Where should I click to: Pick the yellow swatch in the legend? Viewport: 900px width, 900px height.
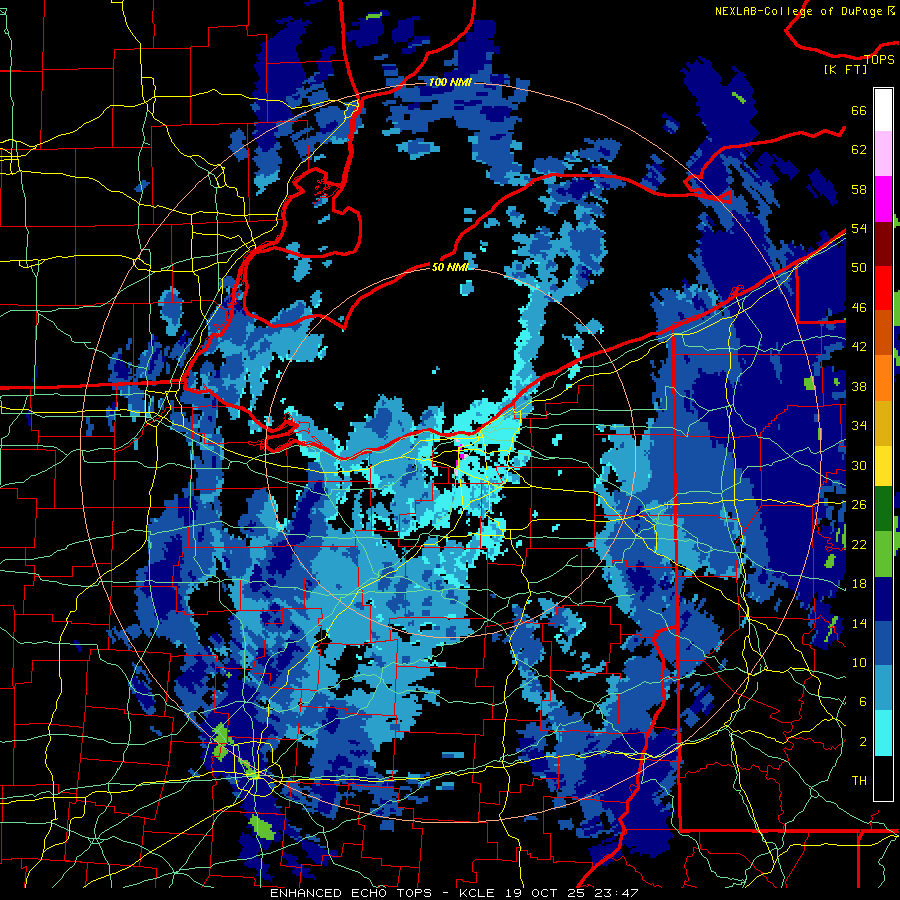click(883, 466)
